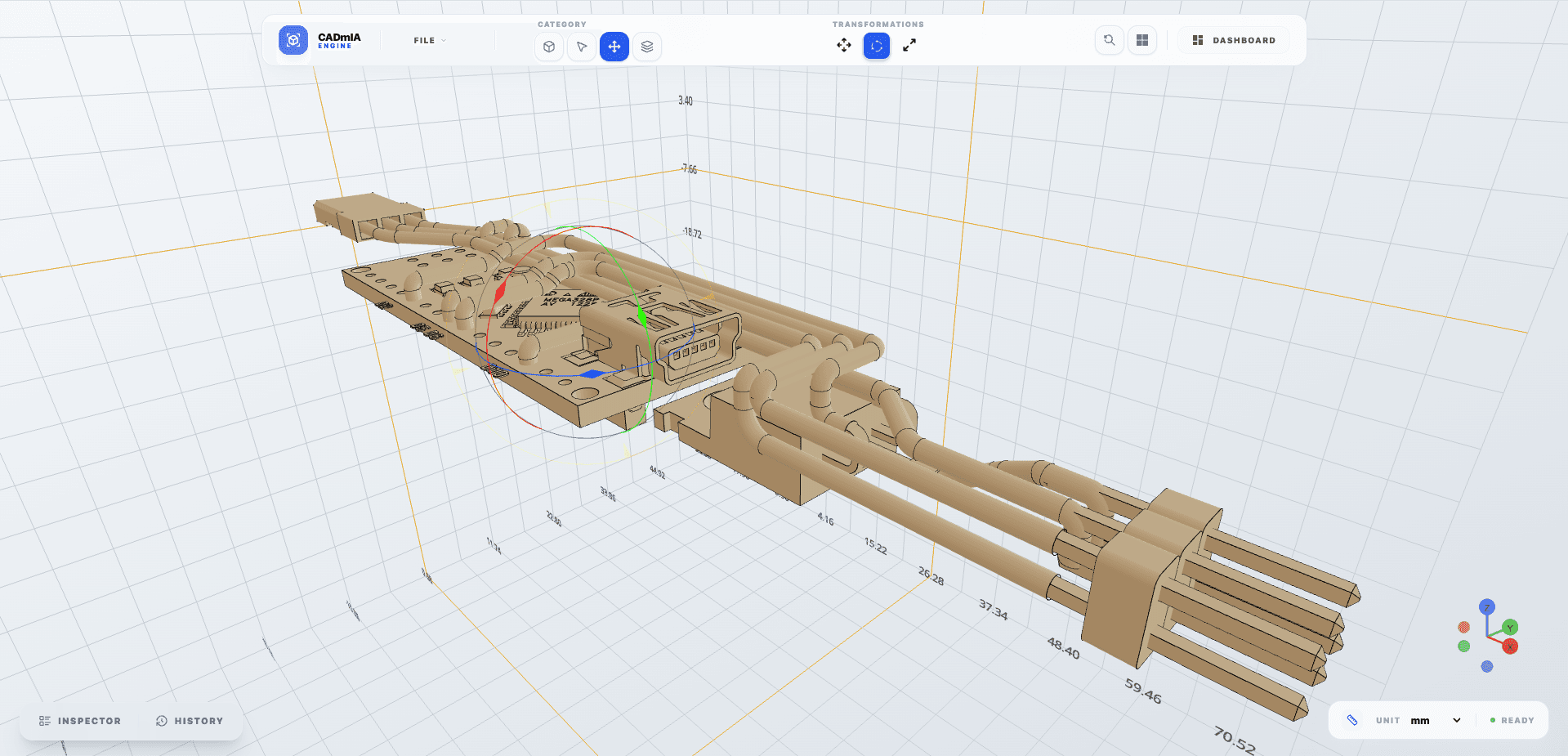Image resolution: width=1568 pixels, height=756 pixels.
Task: Open the FILE menu
Action: point(430,40)
